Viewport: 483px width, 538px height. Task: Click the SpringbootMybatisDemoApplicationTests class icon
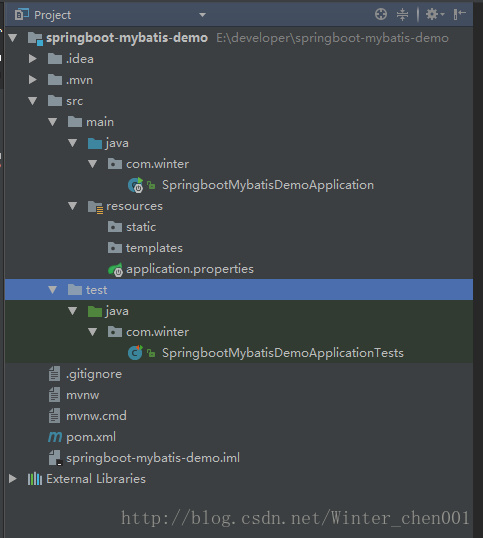coord(135,352)
